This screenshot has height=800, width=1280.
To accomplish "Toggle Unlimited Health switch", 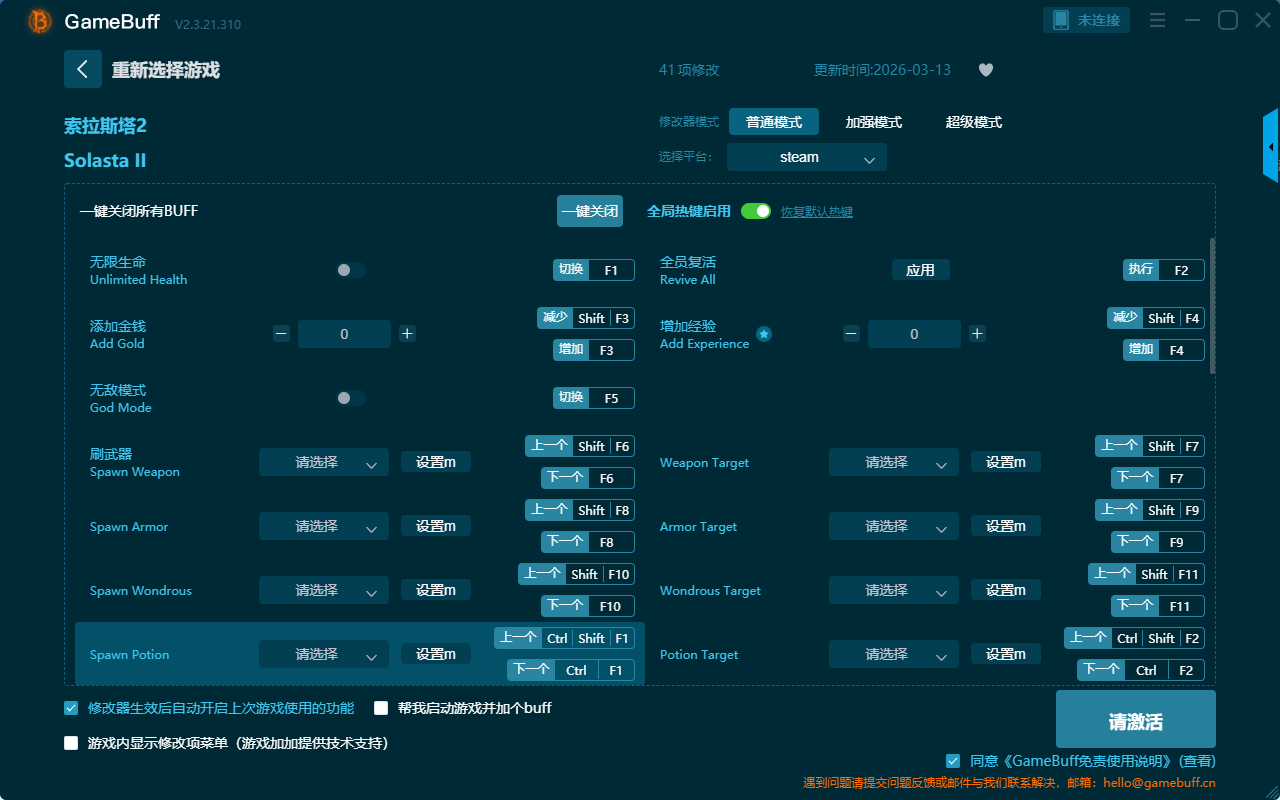I will (350, 270).
